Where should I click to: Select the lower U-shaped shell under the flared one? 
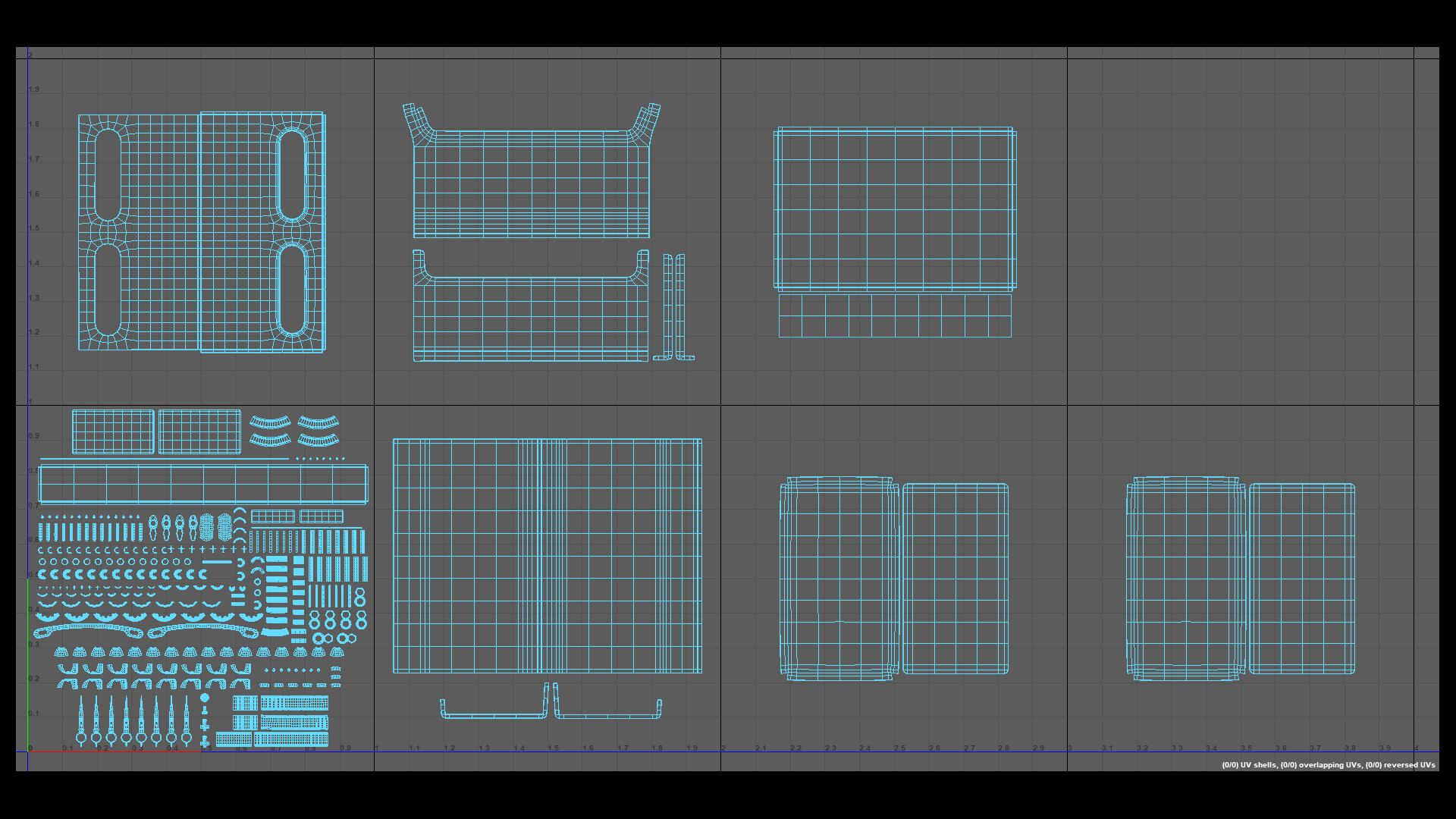coord(531,318)
